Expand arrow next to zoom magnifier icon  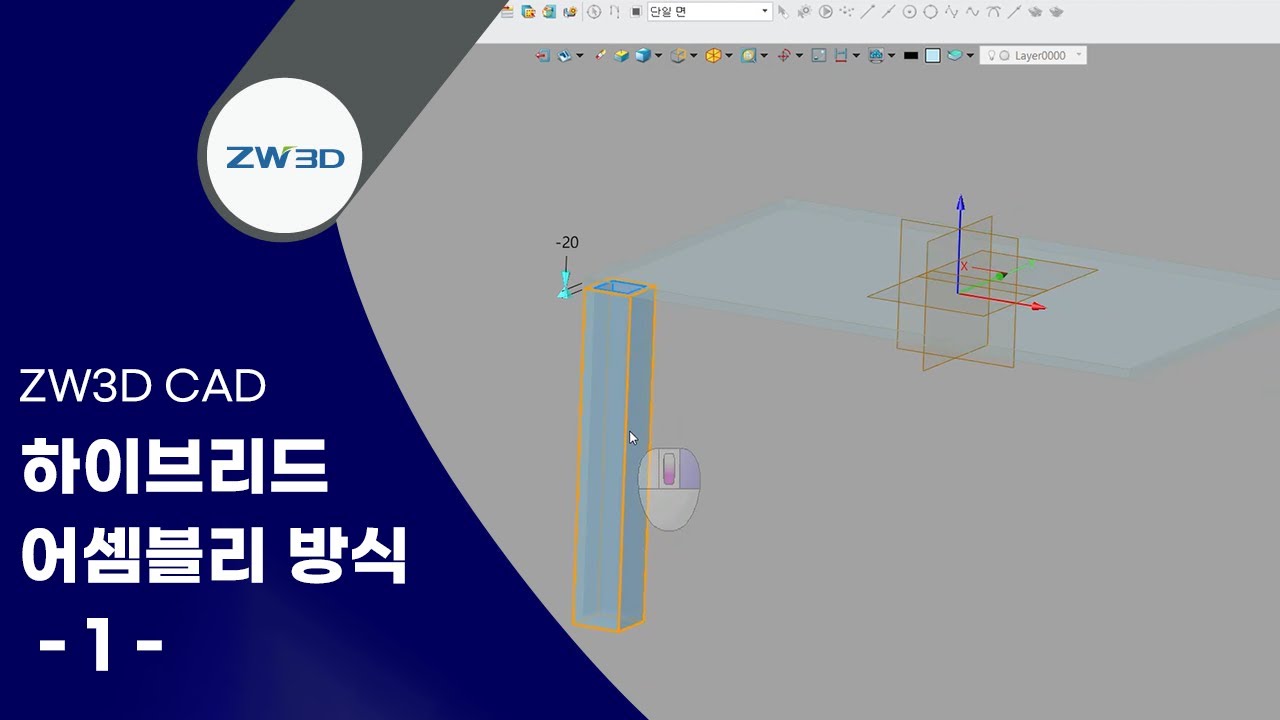click(x=764, y=56)
